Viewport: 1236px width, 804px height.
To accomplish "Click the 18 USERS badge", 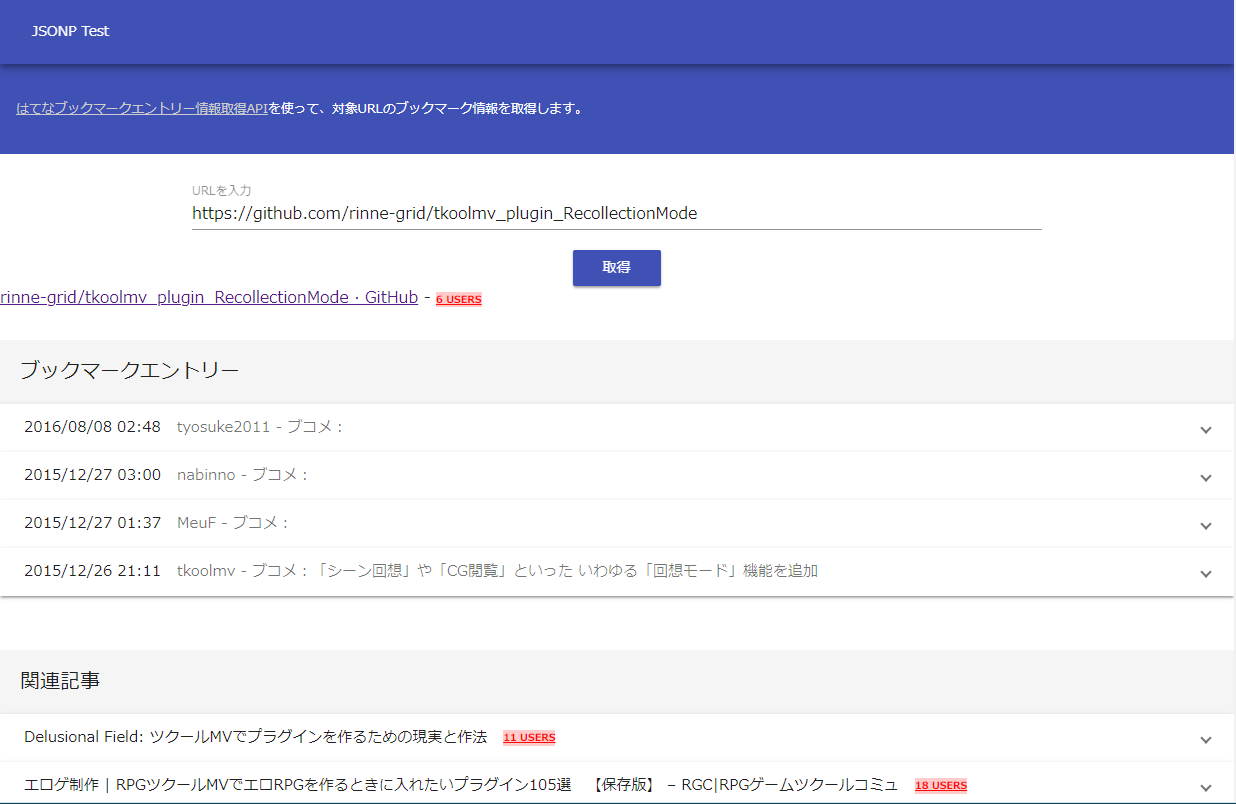I will (x=940, y=786).
